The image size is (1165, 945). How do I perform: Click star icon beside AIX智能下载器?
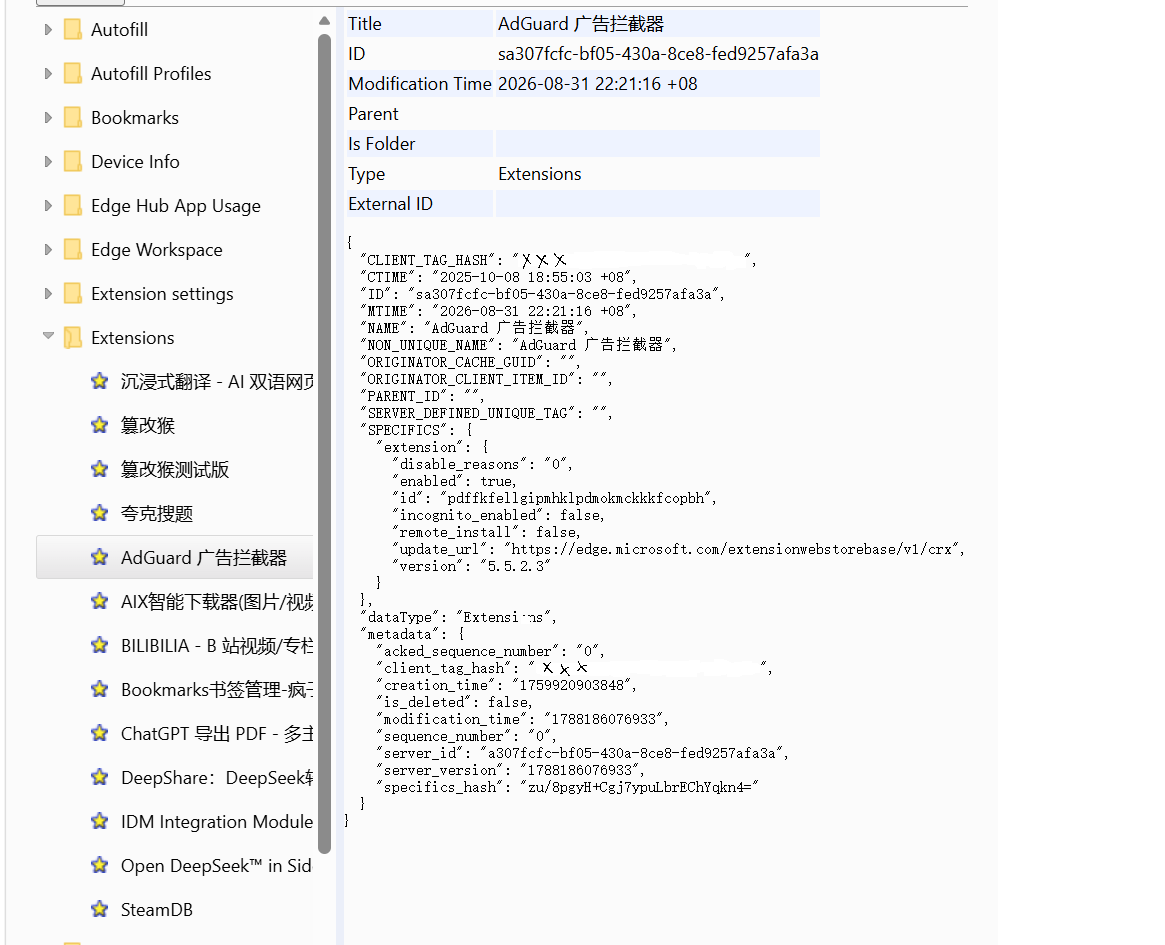tap(100, 601)
